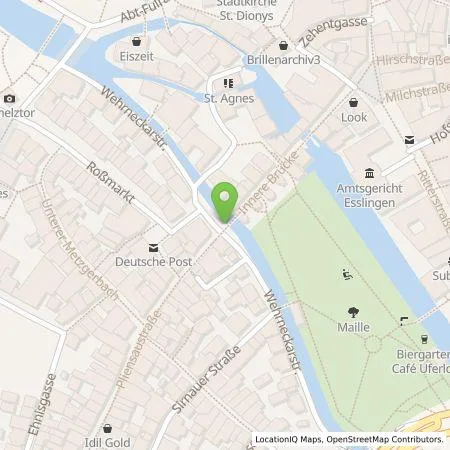Select the Eiszeit shop basket icon

click(x=136, y=42)
